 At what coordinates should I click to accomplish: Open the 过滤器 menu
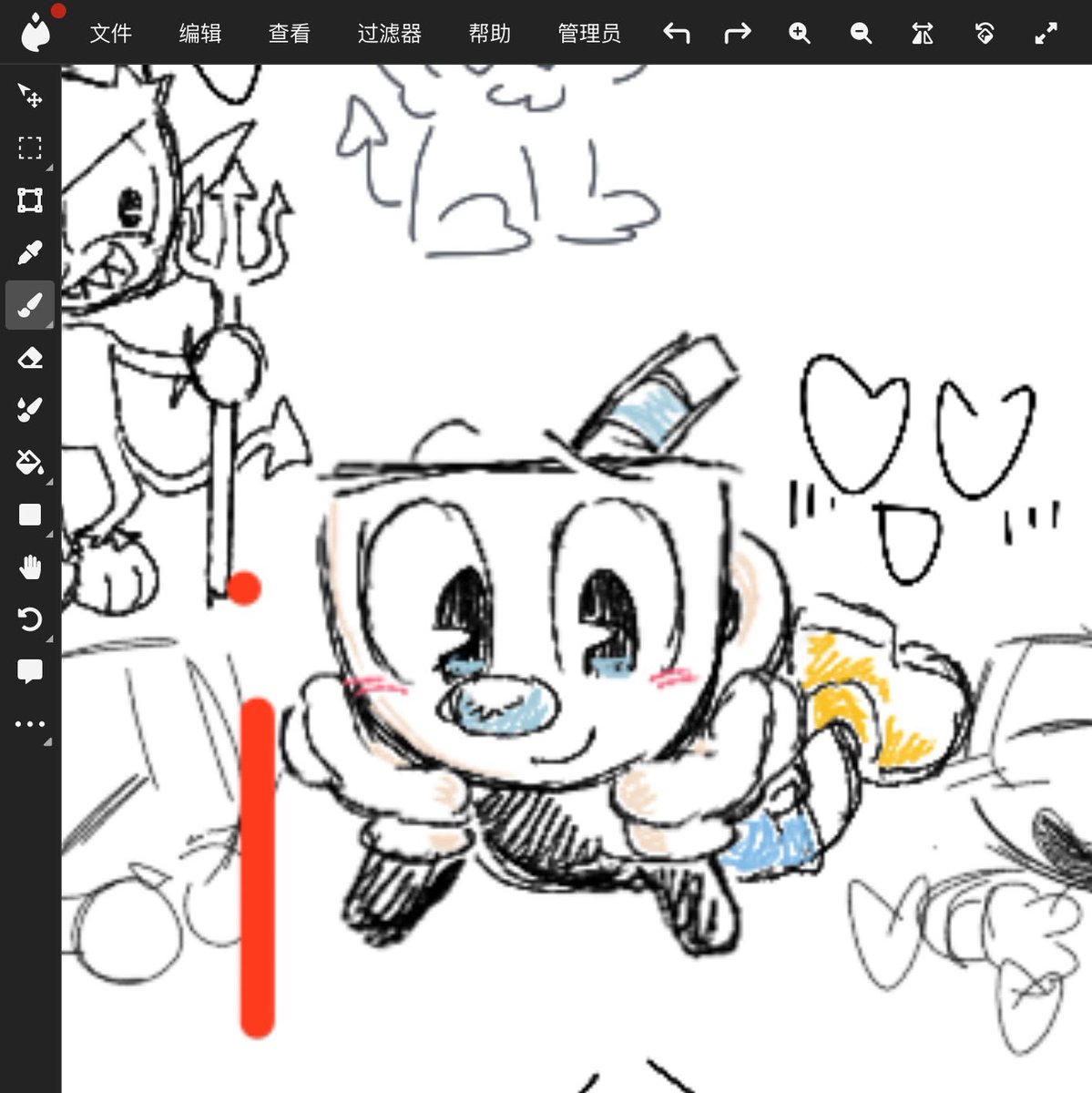(390, 34)
